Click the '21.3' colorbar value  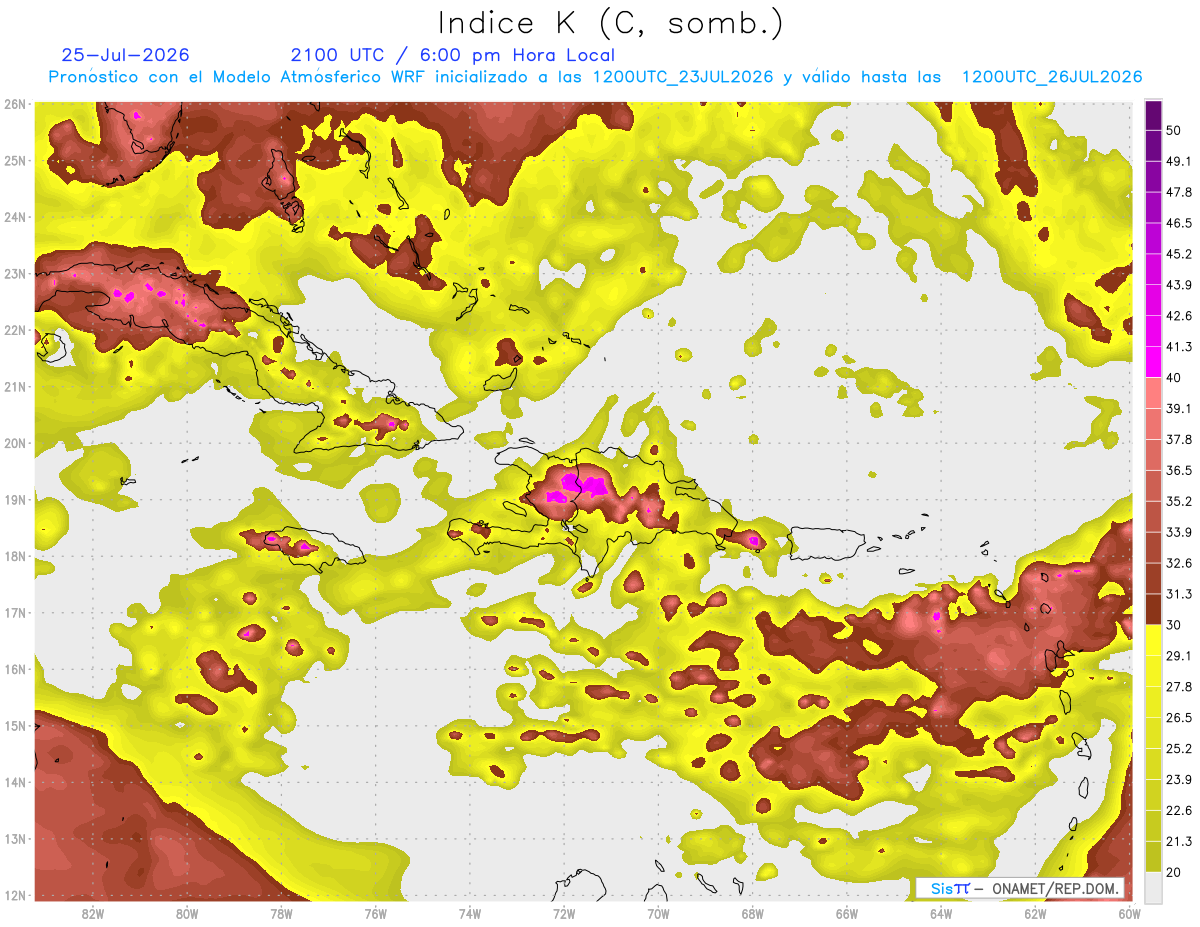click(x=1179, y=841)
